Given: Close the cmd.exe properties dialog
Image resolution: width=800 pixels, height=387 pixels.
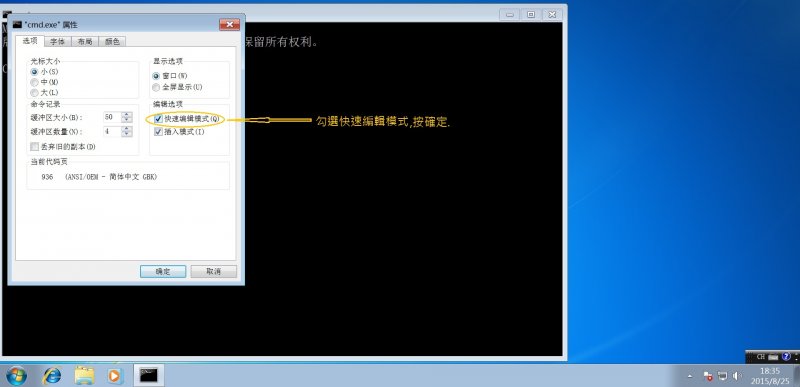Looking at the screenshot, I should (230, 24).
